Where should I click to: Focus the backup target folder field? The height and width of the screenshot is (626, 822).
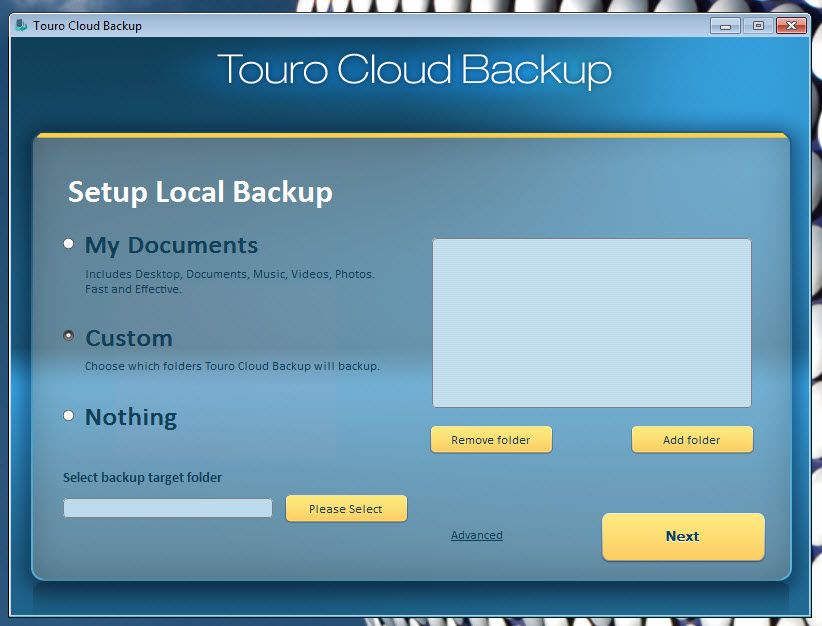click(x=168, y=508)
